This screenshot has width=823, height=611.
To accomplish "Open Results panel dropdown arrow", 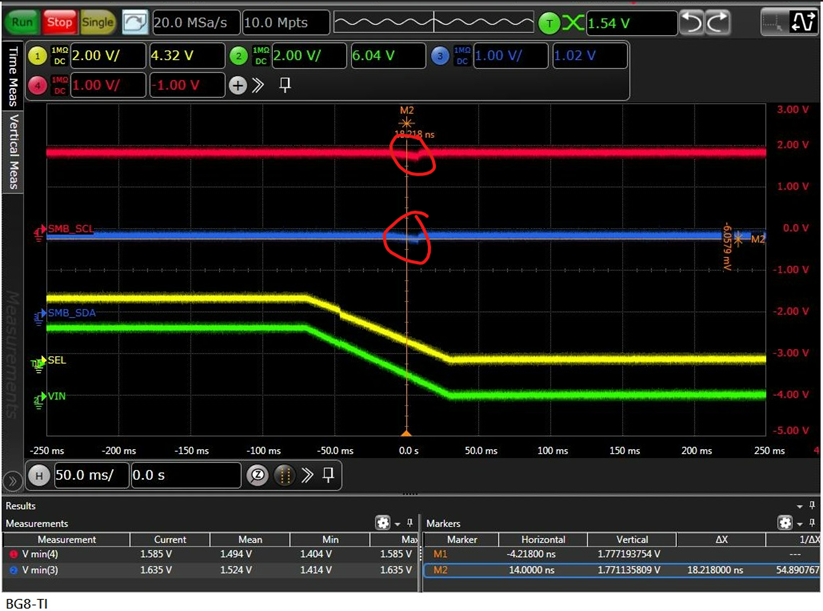I will [x=799, y=507].
